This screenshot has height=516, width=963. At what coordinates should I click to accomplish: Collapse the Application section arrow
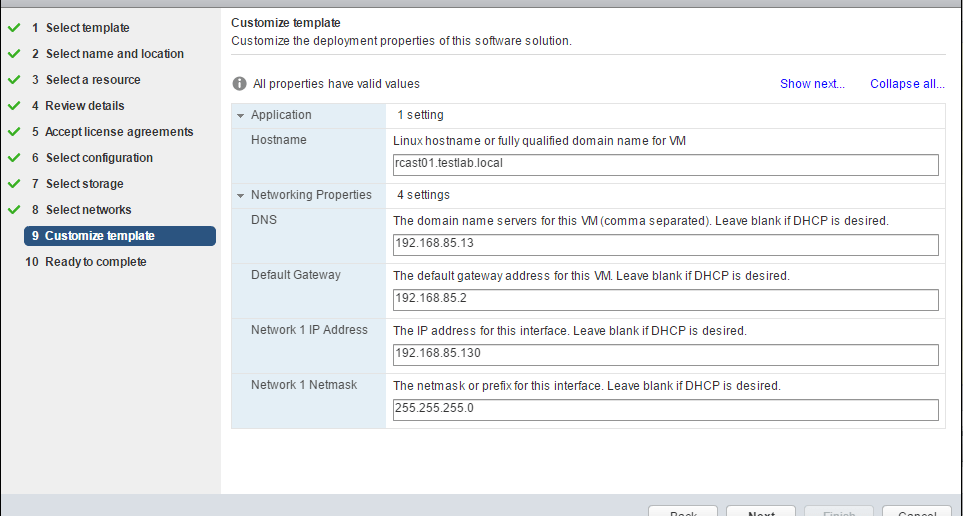(241, 115)
